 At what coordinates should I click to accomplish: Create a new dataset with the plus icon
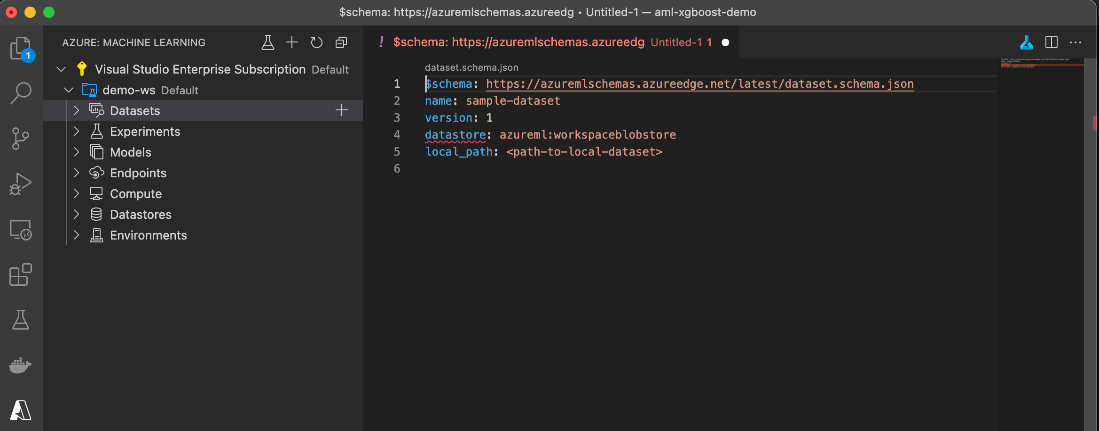[341, 111]
